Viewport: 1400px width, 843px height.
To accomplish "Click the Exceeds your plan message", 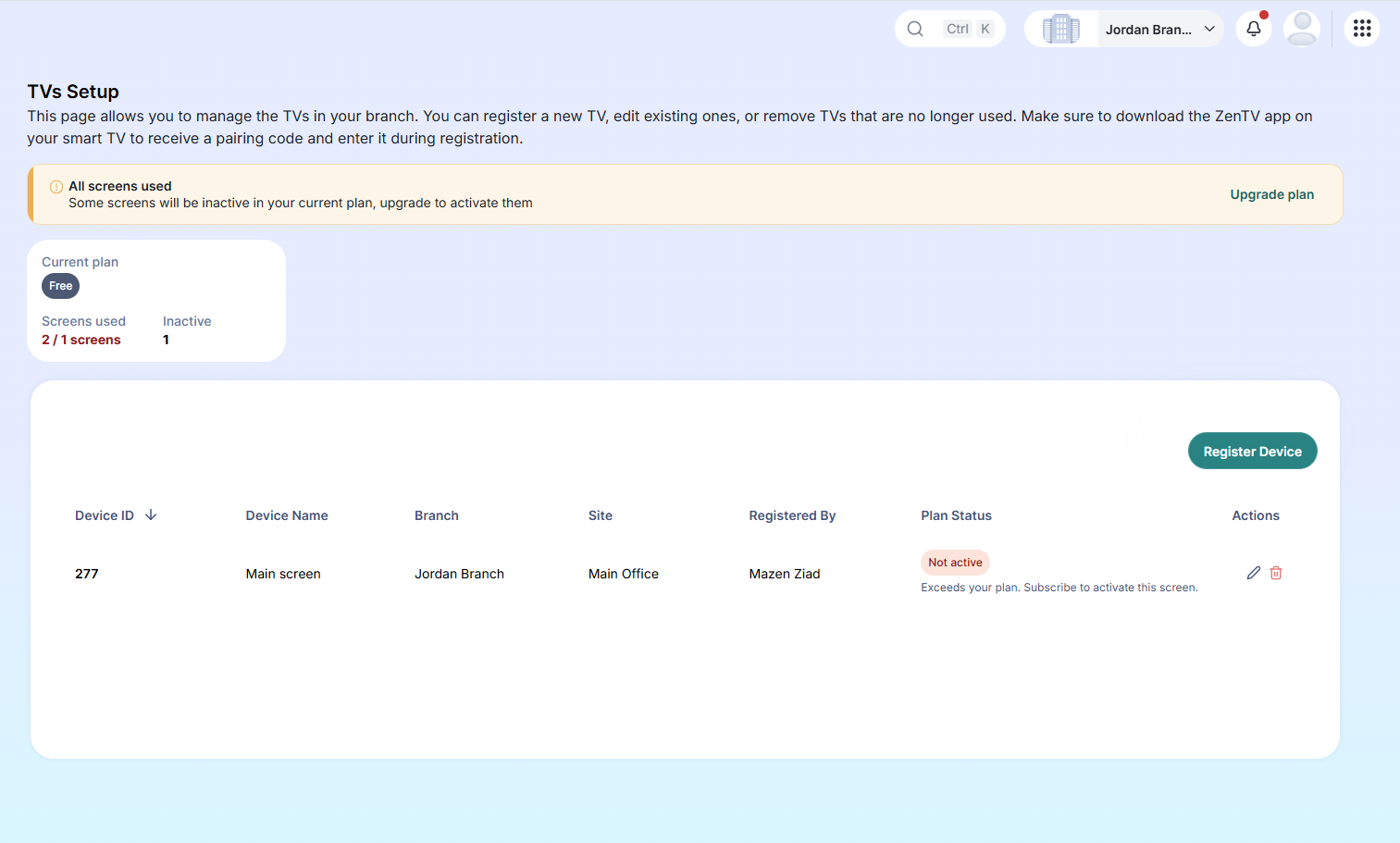I will coord(1059,588).
